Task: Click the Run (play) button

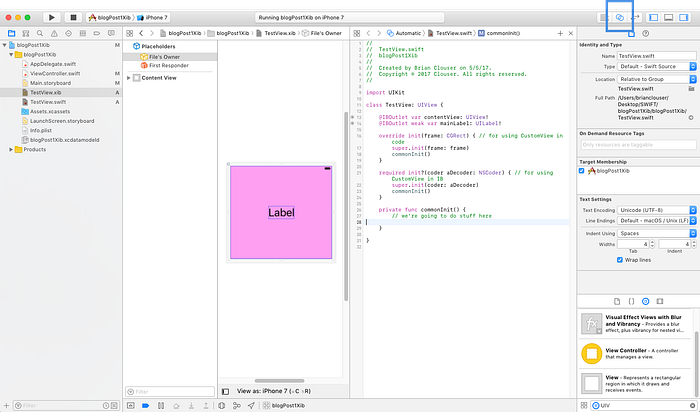Action: pos(52,17)
